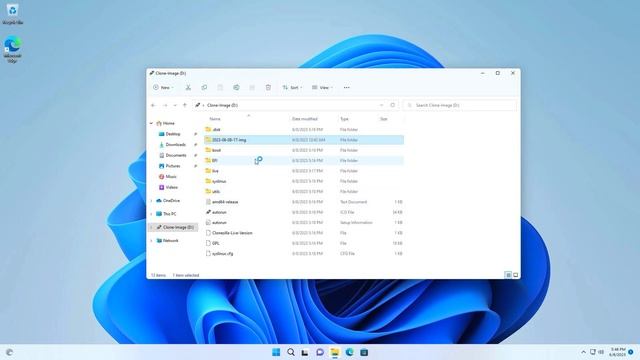The image size is (640, 360).
Task: Sort by the Size column header
Action: pos(384,119)
